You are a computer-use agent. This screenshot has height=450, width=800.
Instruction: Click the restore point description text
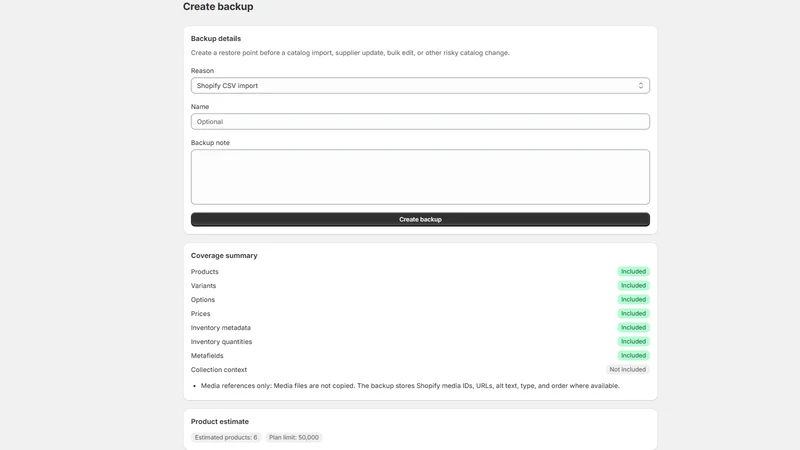coord(350,53)
